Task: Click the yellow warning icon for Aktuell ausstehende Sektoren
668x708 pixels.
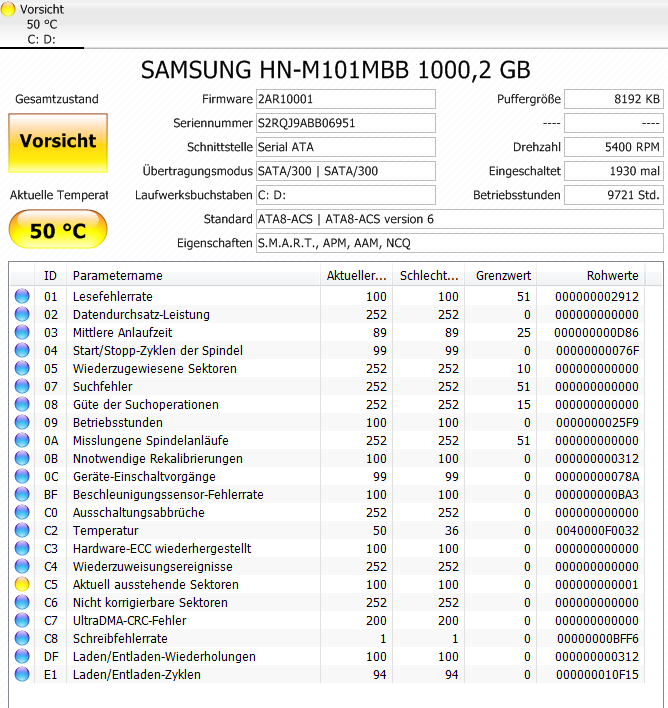Action: 22,584
